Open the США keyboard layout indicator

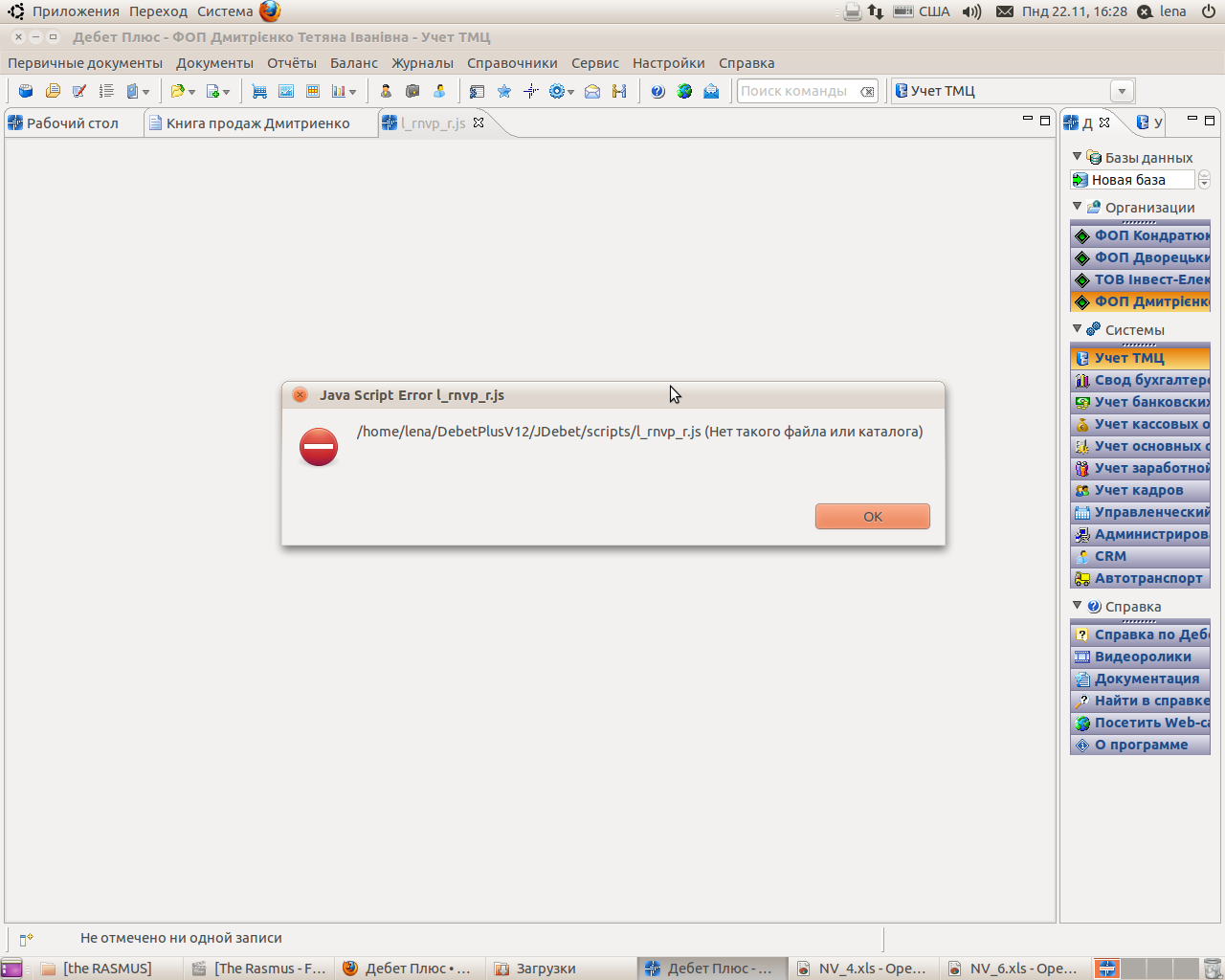coord(922,11)
